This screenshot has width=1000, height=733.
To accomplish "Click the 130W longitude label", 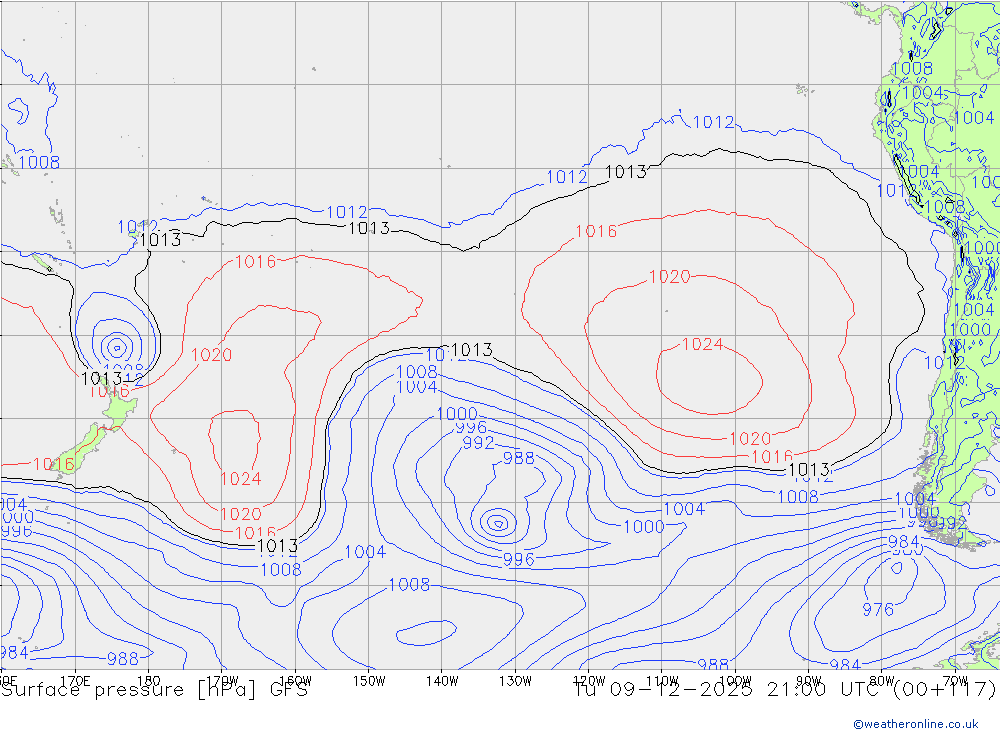I will (x=515, y=681).
